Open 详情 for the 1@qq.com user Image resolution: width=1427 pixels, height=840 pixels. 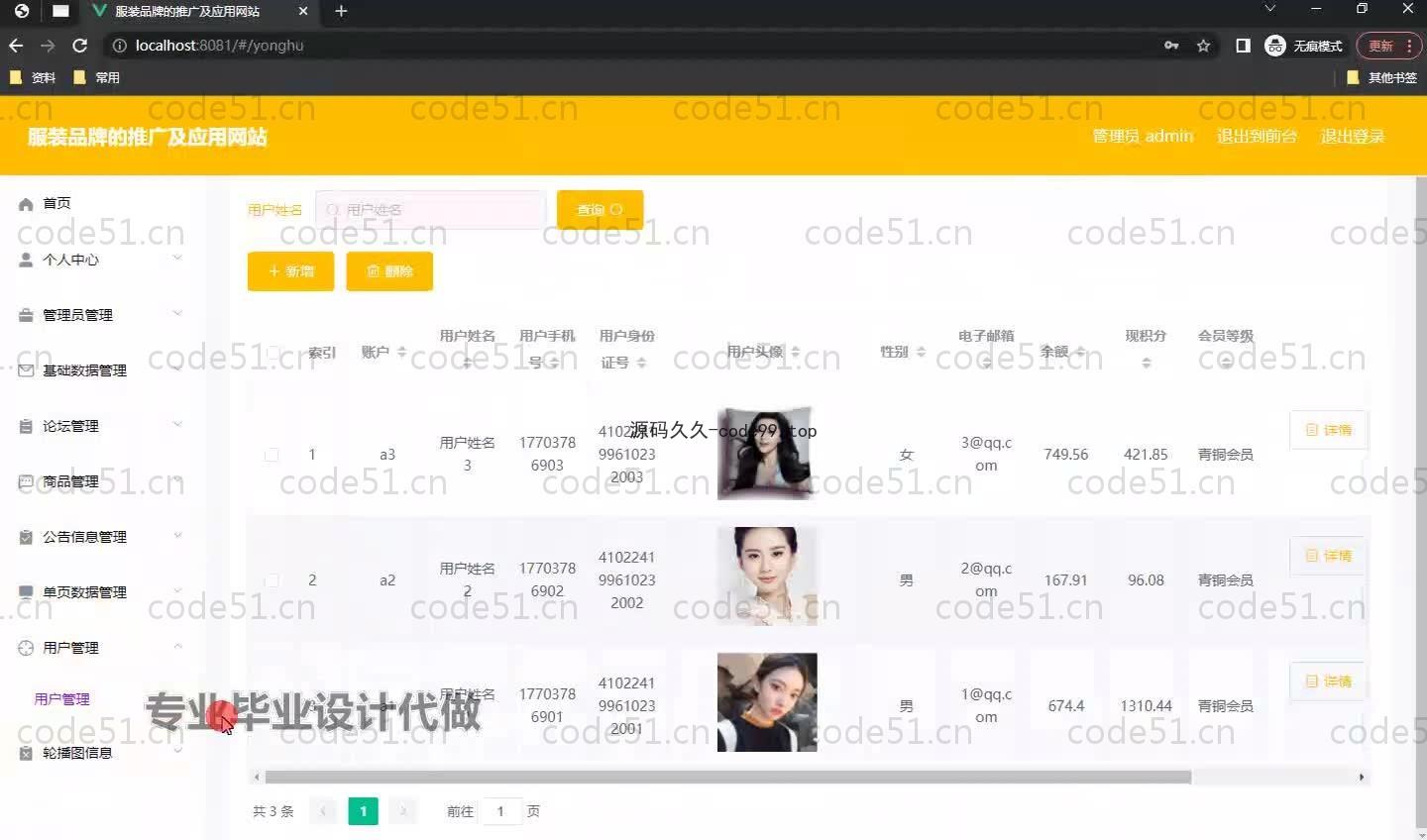[x=1328, y=682]
